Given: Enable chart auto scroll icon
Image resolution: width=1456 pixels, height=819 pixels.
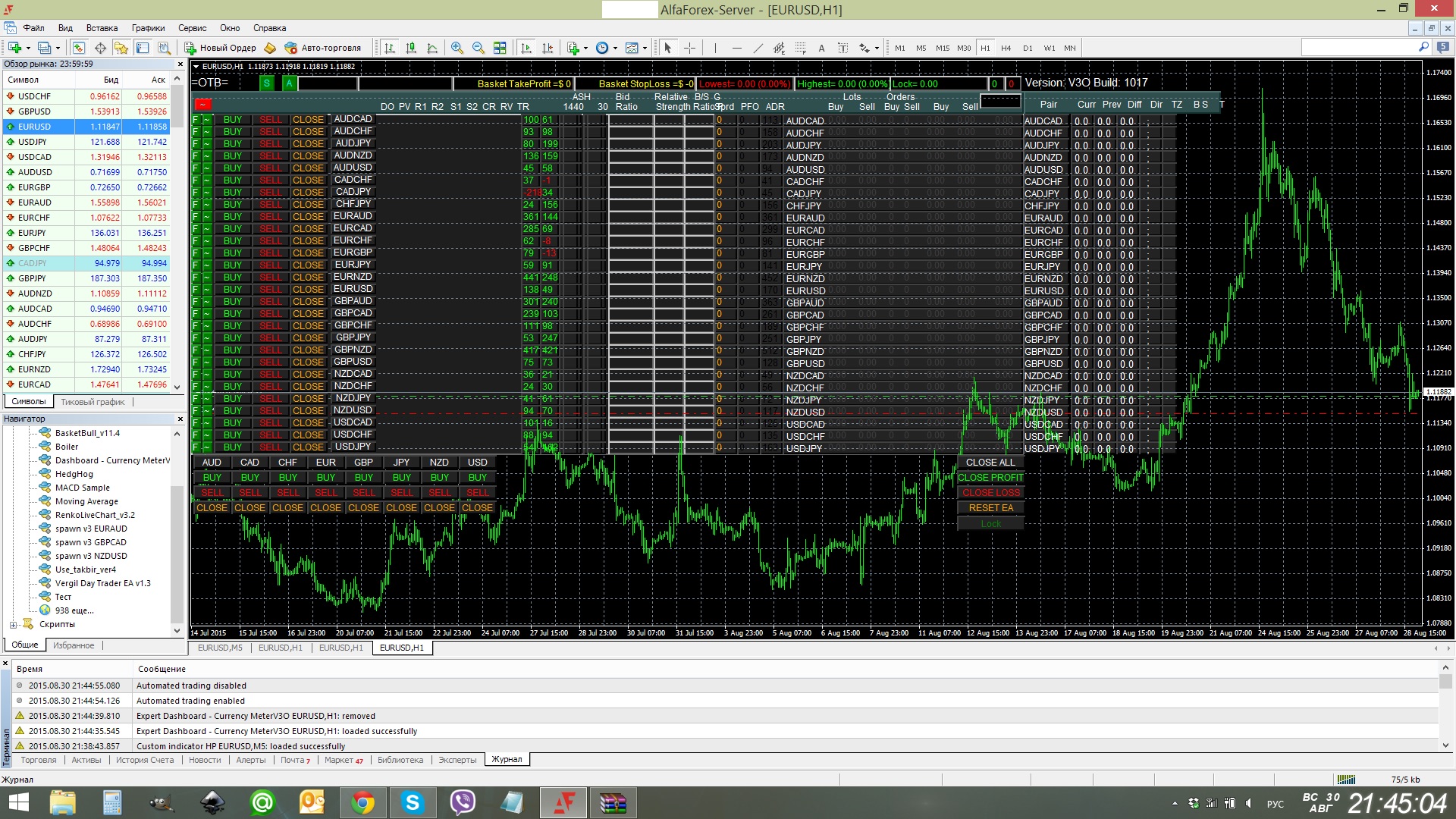Looking at the screenshot, I should coord(526,48).
